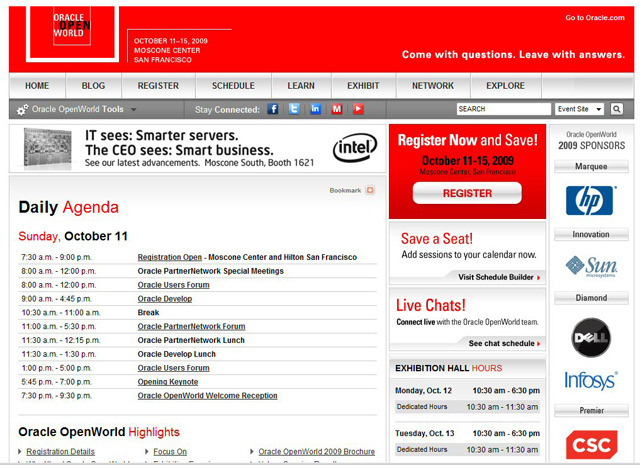Click the Intel logo in banner
This screenshot has width=640, height=465.
(x=355, y=147)
